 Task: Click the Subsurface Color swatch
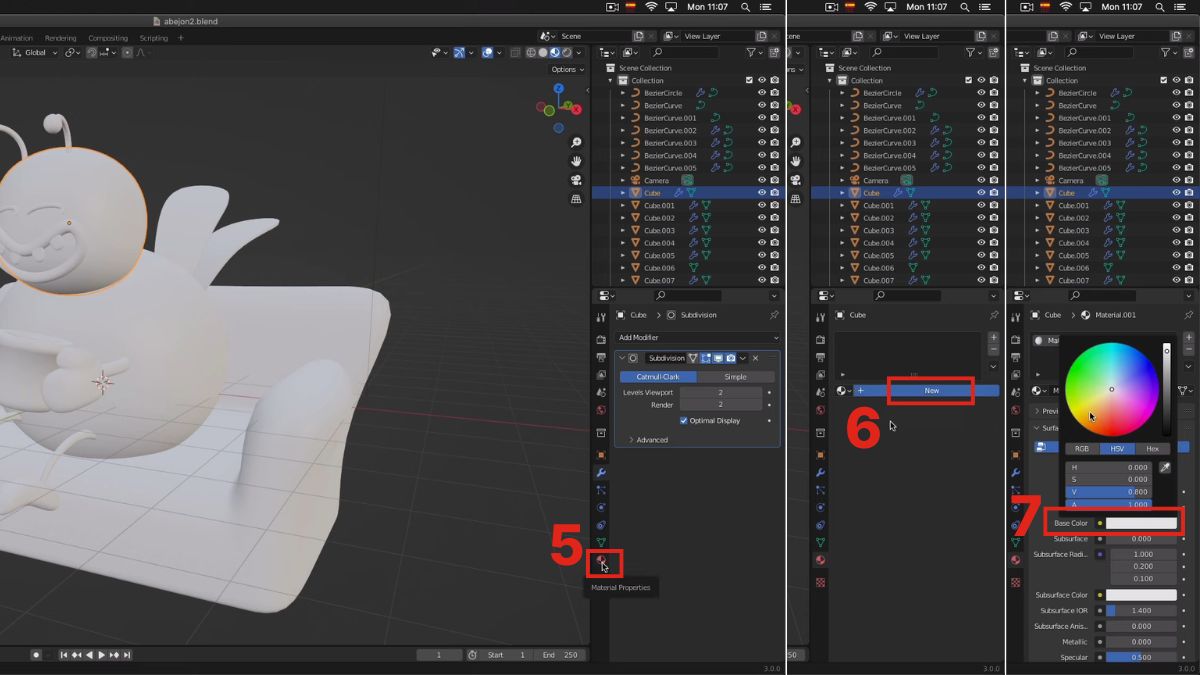pyautogui.click(x=1141, y=595)
